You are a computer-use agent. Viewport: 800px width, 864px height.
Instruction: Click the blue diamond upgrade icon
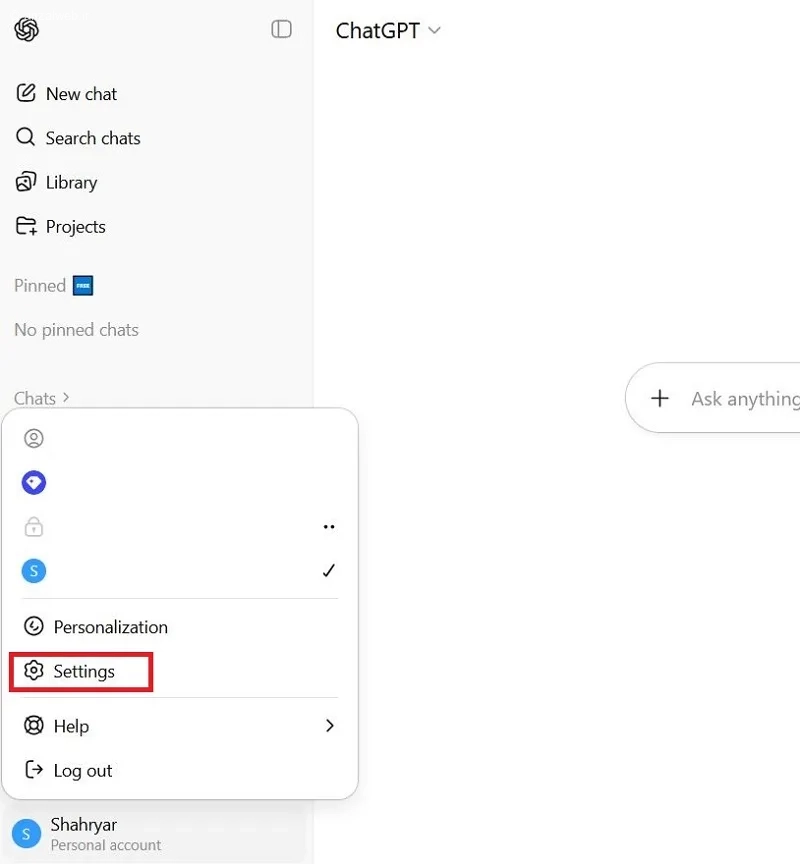34,483
